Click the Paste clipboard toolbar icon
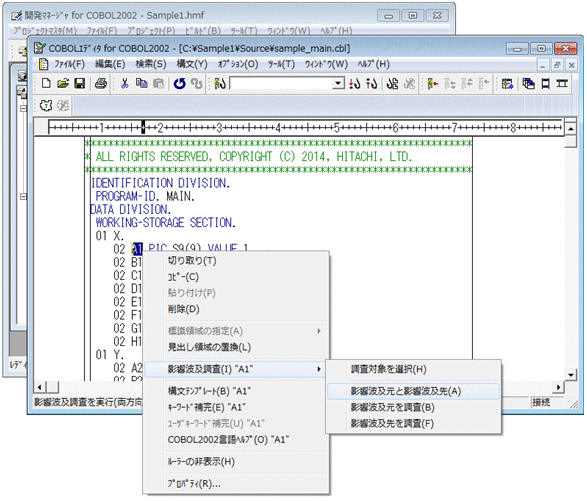The width and height of the screenshot is (587, 501). (159, 83)
